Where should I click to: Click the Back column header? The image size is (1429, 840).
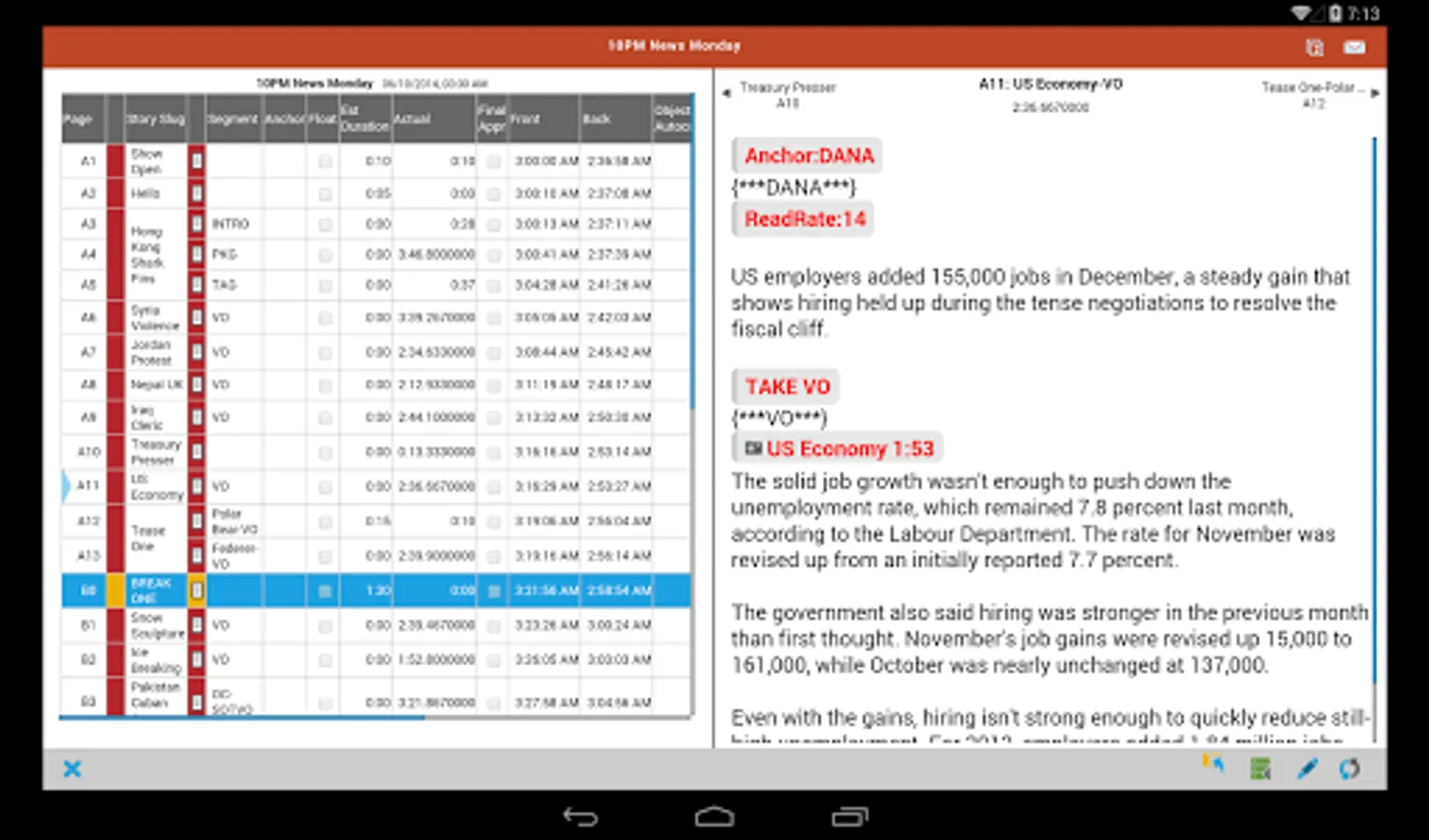[616, 119]
